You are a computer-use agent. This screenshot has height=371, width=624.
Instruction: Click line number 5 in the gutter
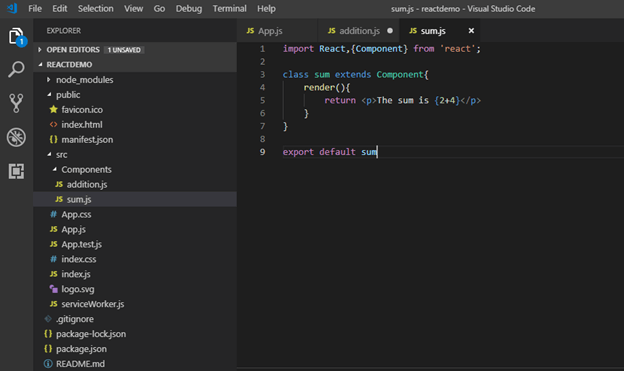[262, 100]
